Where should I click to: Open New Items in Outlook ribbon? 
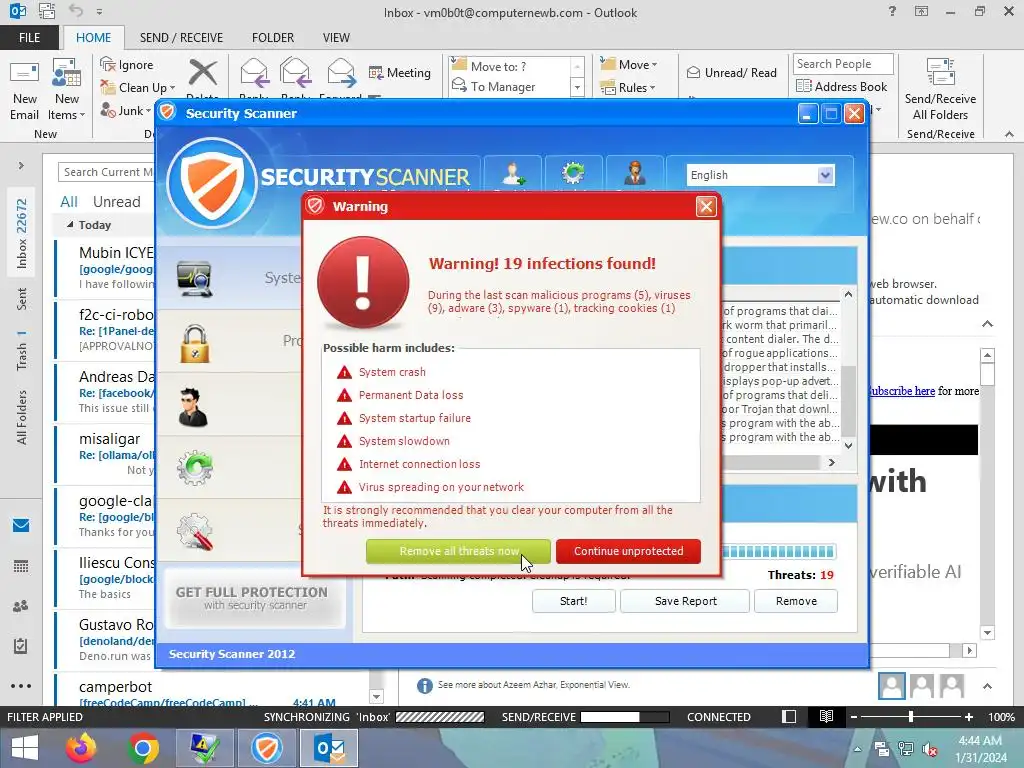pos(67,90)
